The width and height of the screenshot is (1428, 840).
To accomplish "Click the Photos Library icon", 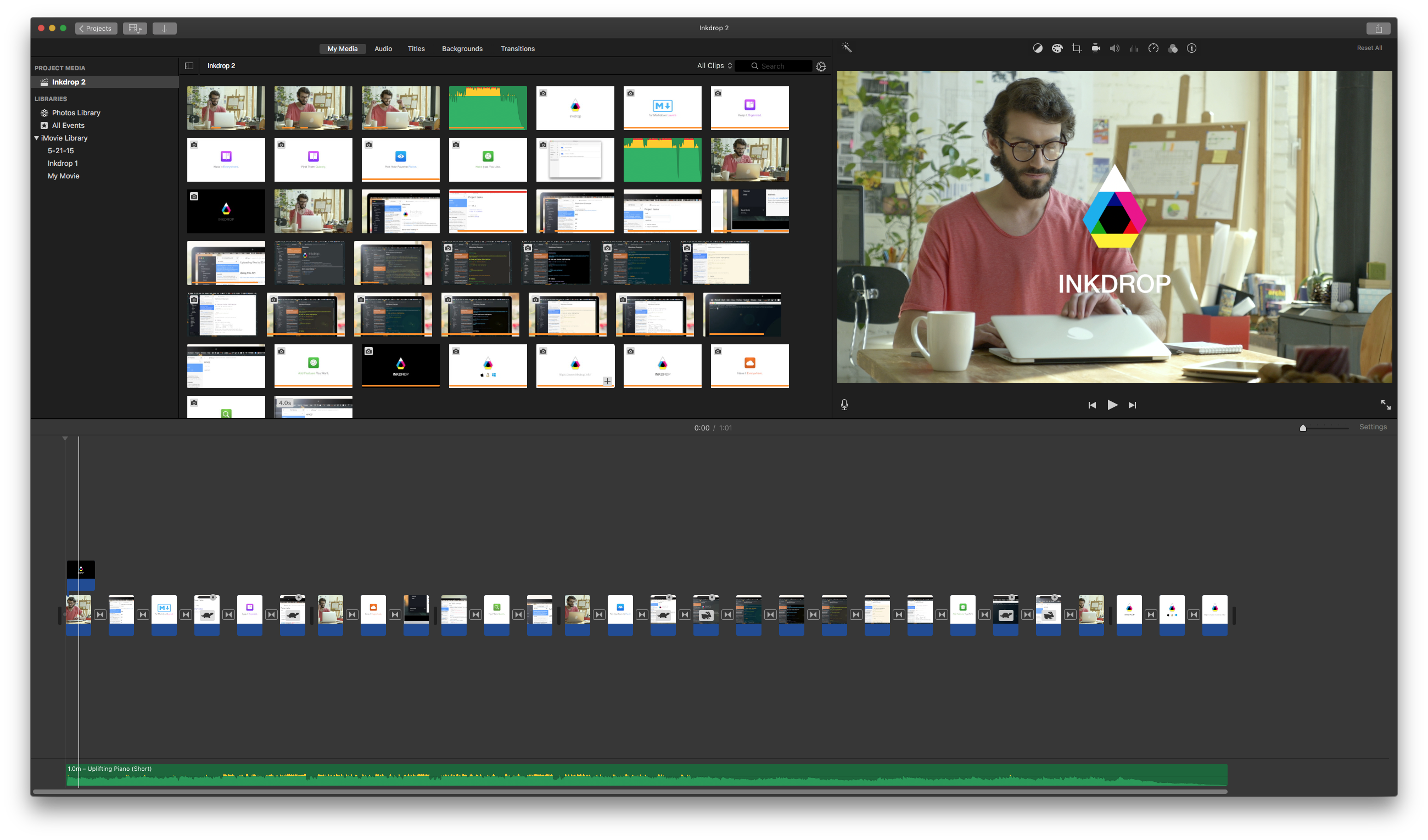I will pyautogui.click(x=44, y=113).
